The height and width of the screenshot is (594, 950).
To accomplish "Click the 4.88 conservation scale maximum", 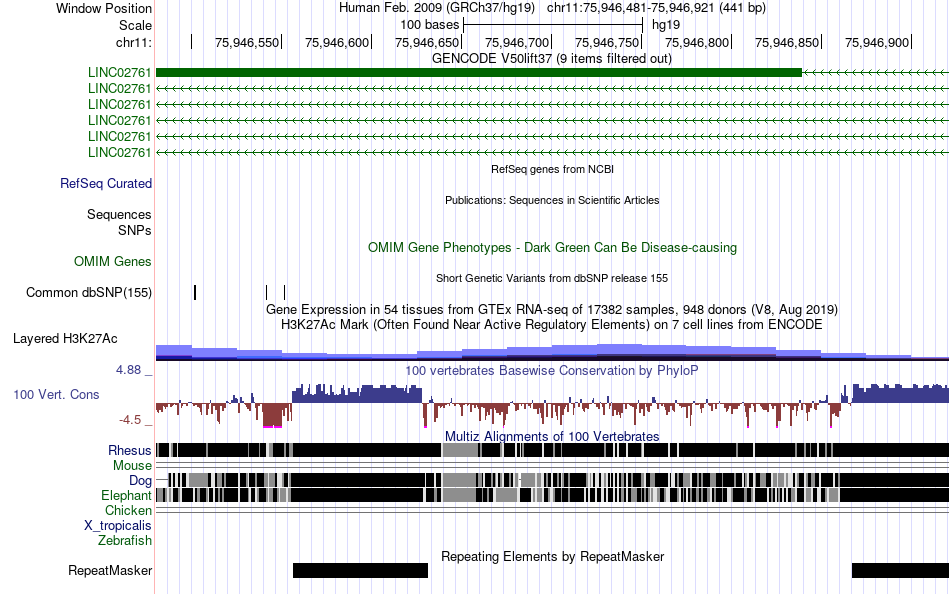I will click(128, 370).
